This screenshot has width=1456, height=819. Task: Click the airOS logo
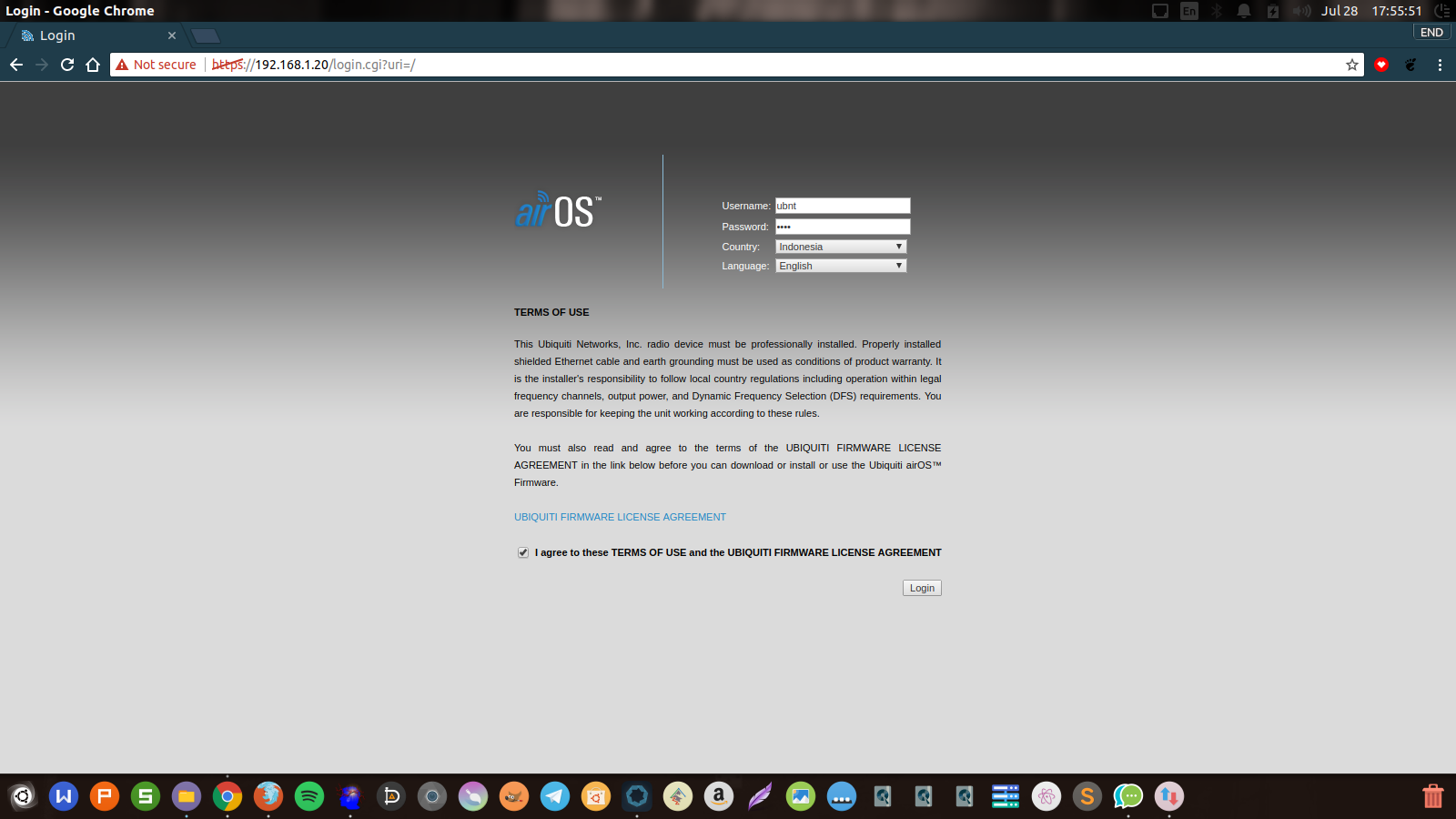[x=558, y=210]
